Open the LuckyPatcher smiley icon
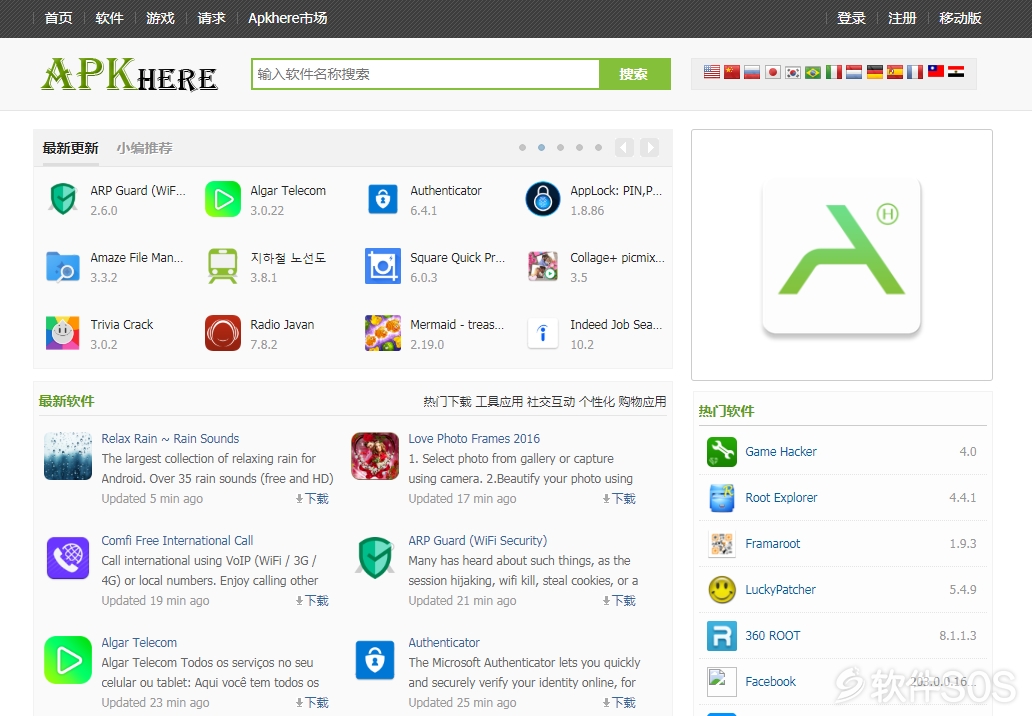 coord(722,590)
